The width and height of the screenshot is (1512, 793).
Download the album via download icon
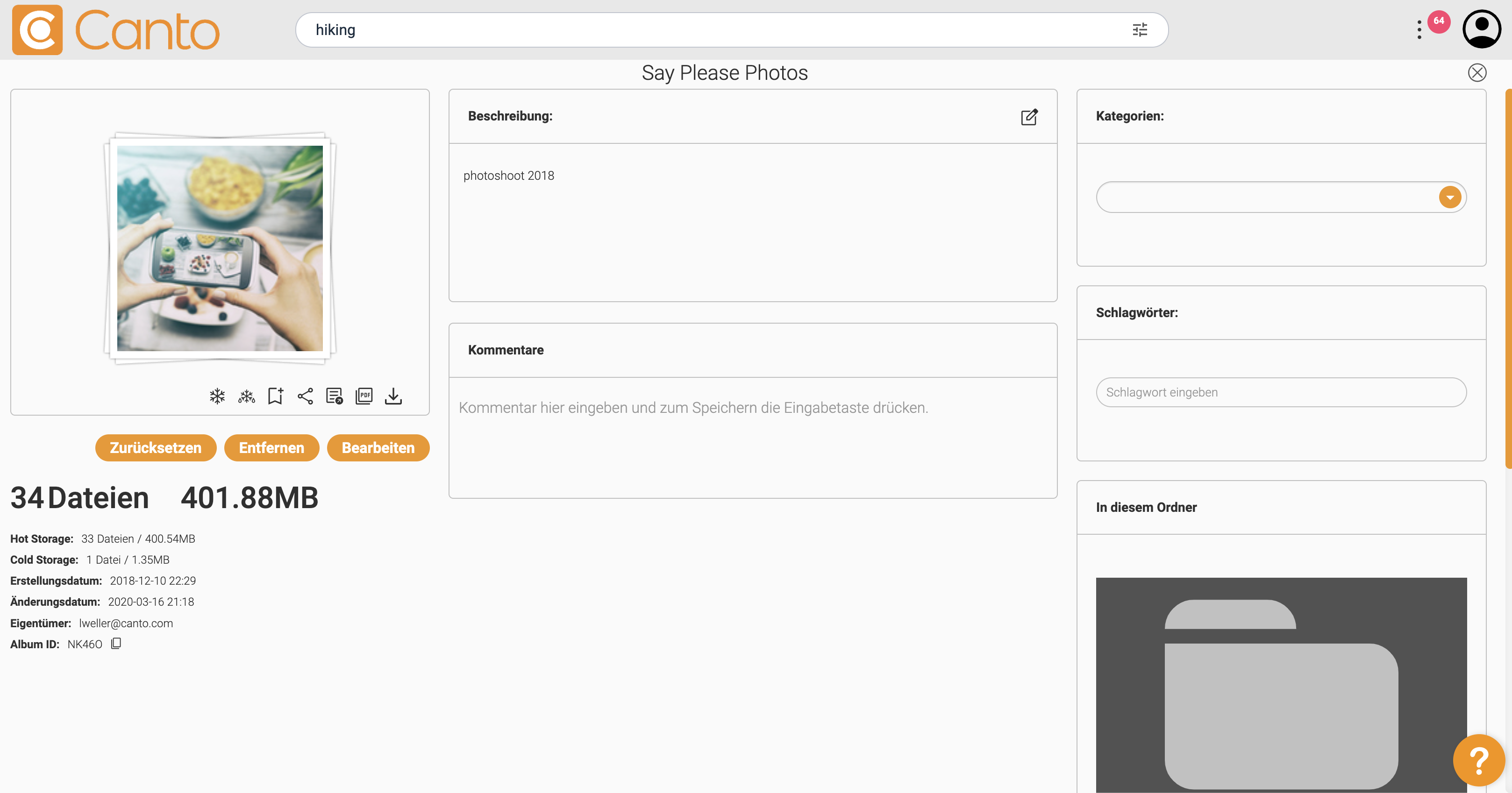coord(393,396)
